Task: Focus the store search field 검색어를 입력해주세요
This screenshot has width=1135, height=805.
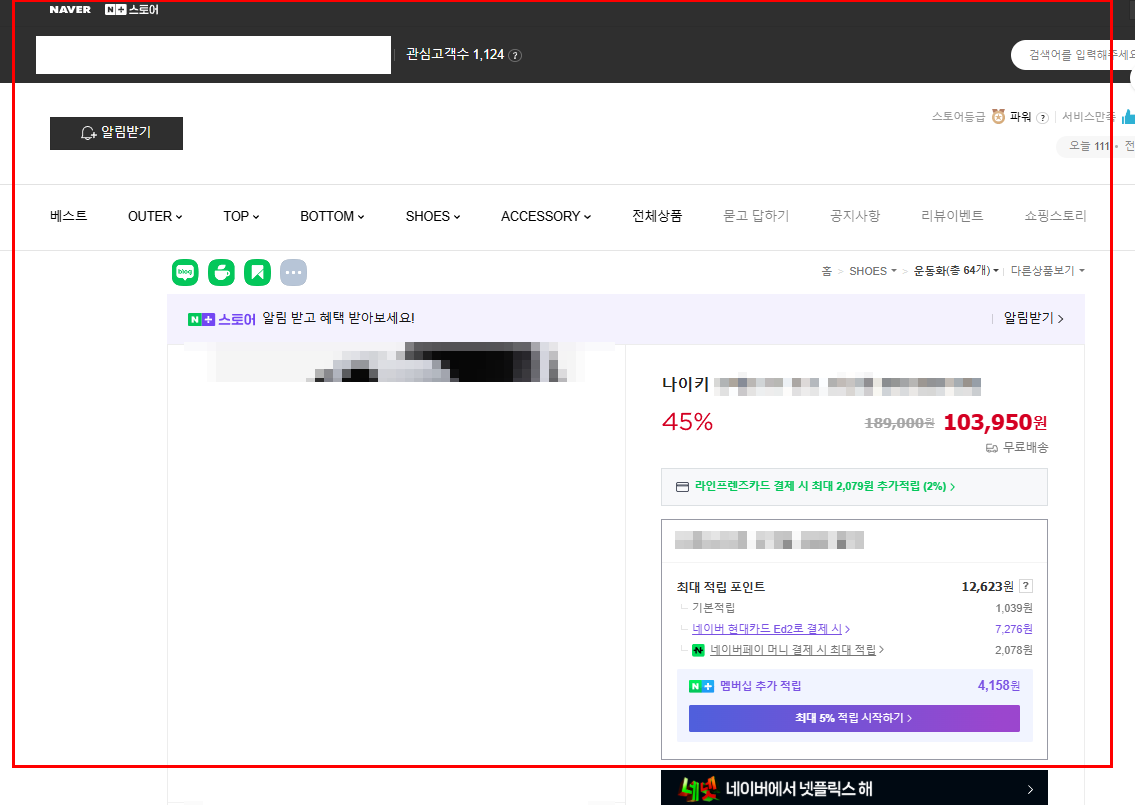Action: click(x=1073, y=55)
